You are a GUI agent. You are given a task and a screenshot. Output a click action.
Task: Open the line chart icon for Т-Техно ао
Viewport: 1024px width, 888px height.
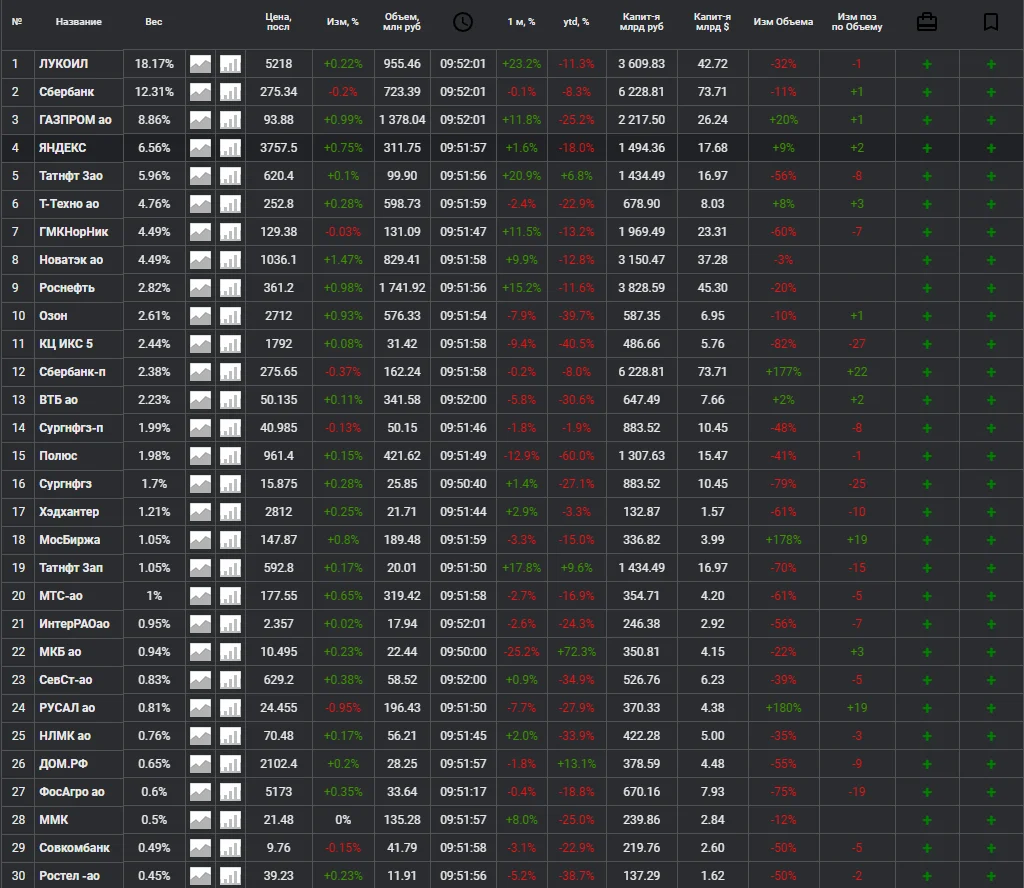(x=200, y=204)
